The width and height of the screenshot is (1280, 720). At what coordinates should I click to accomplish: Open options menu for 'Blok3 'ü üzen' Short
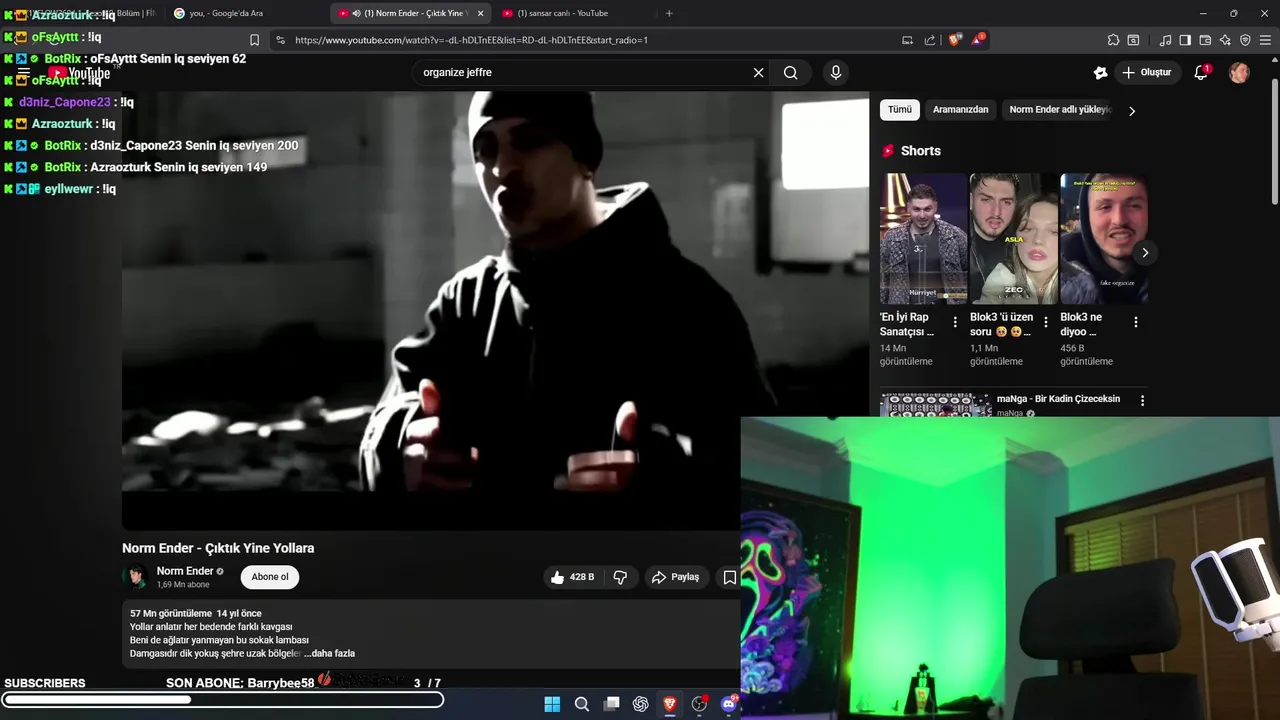pyautogui.click(x=1046, y=322)
